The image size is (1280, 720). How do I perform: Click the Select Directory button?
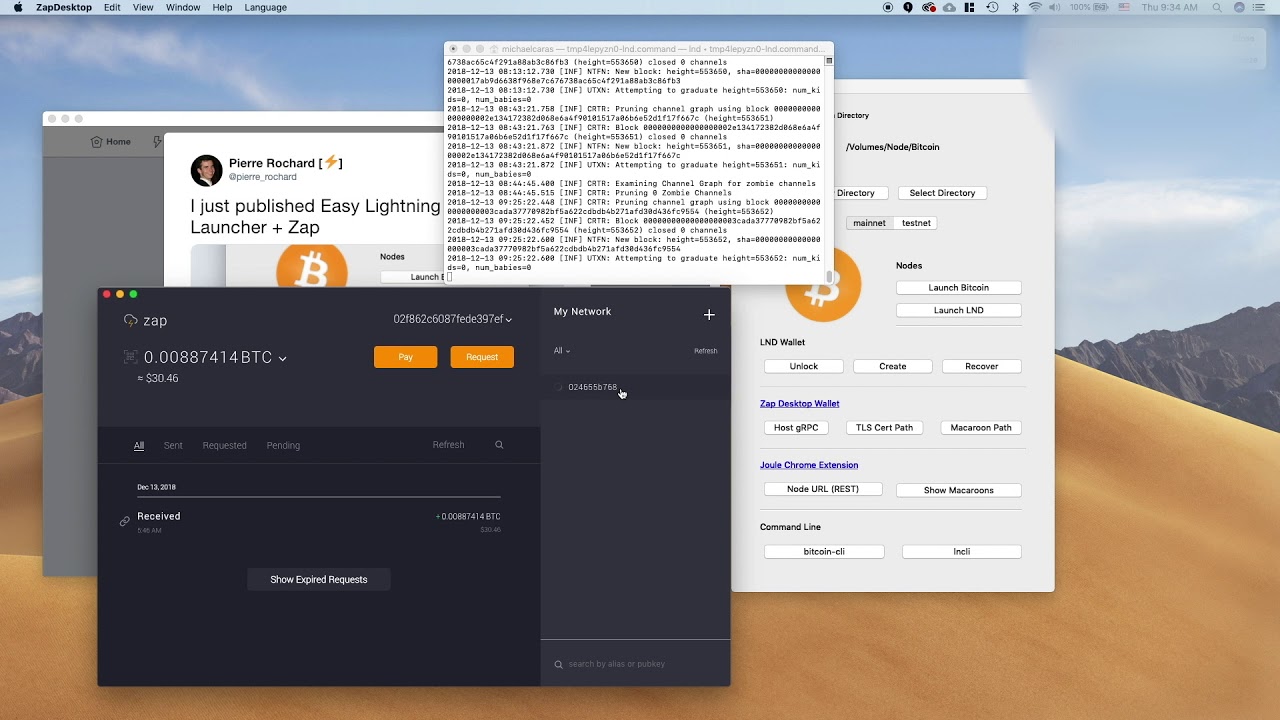(943, 193)
